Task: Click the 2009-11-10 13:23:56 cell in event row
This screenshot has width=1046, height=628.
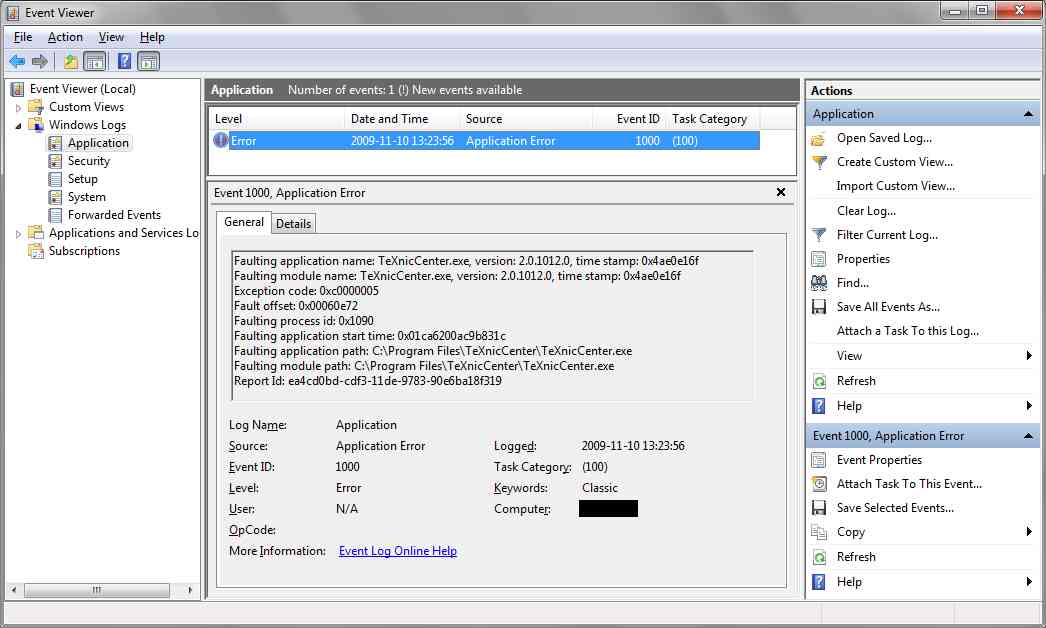Action: (402, 141)
